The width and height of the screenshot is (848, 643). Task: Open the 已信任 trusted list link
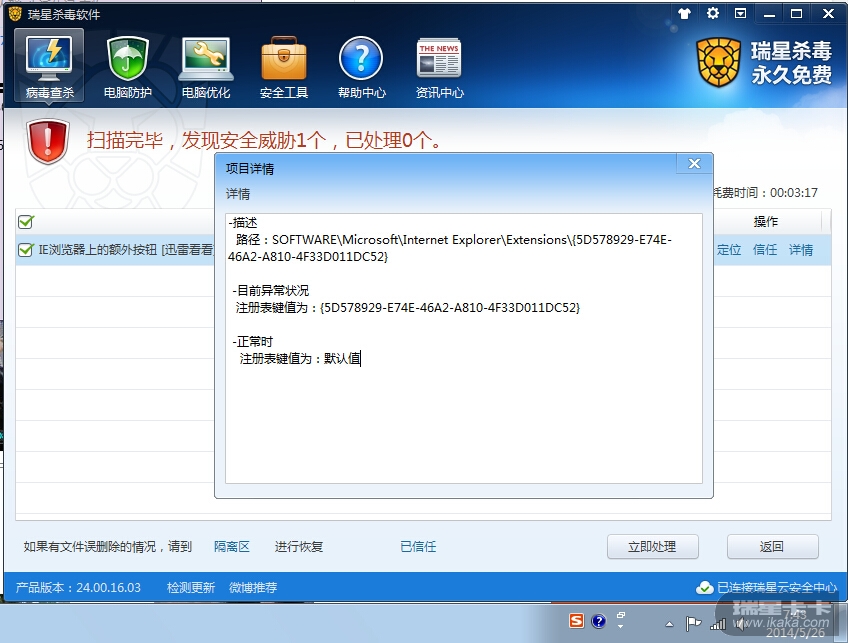418,547
